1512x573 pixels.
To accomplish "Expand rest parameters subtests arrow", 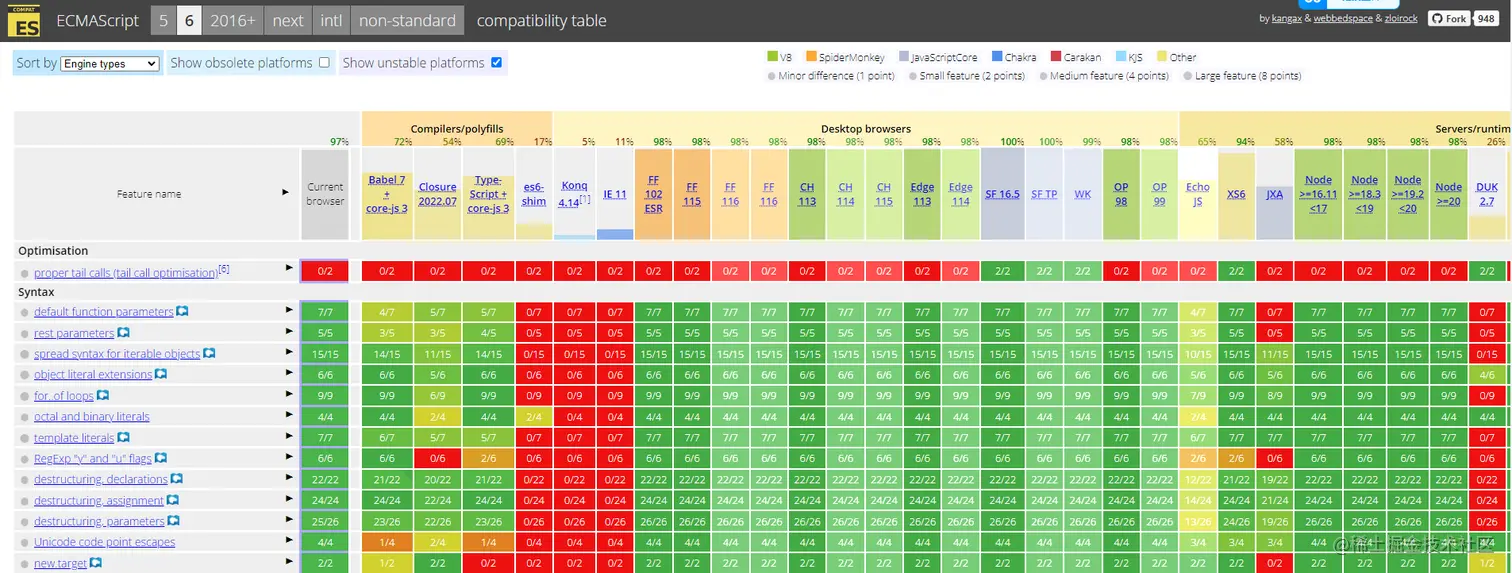I will pyautogui.click(x=289, y=331).
